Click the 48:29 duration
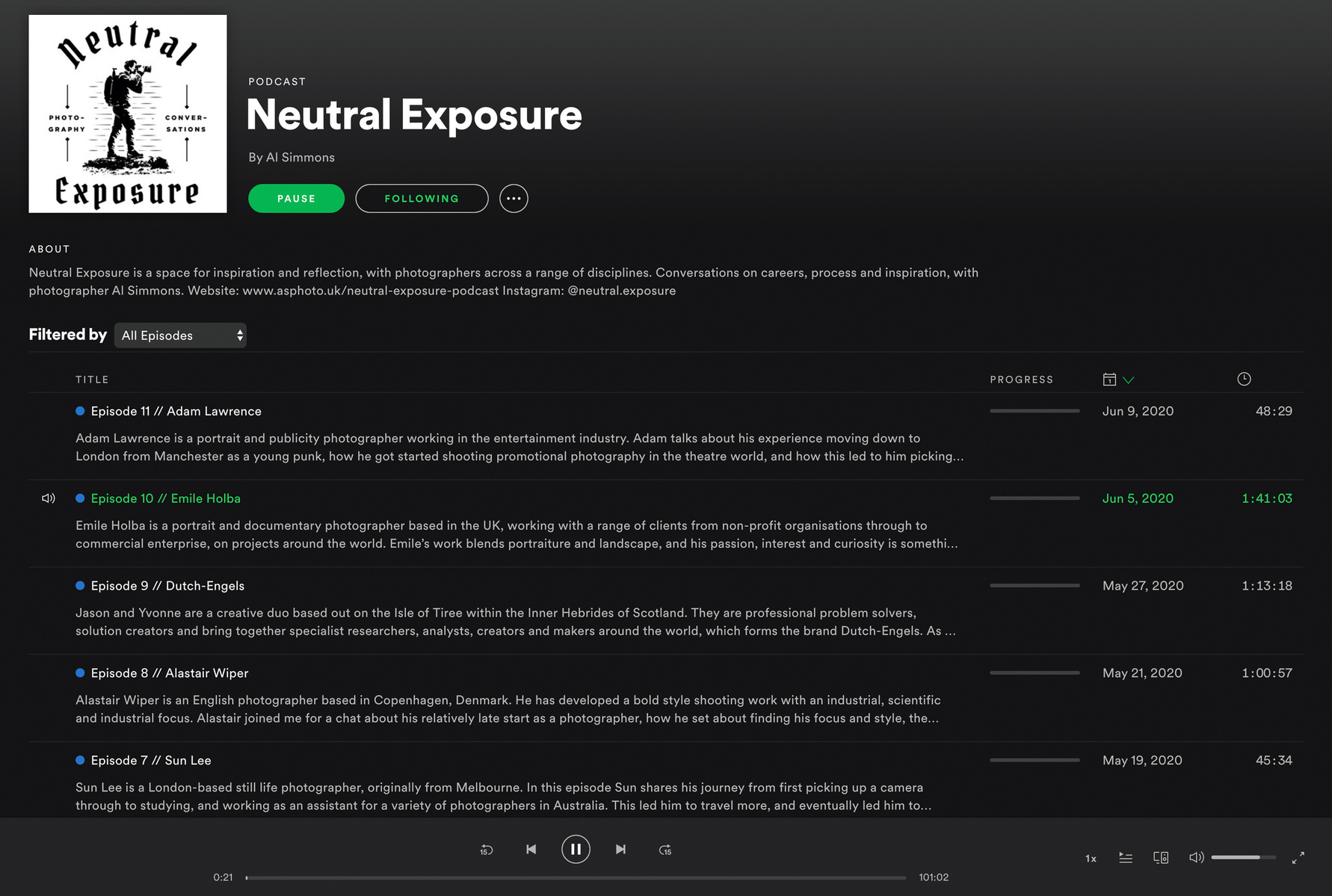The height and width of the screenshot is (896, 1332). point(1274,411)
